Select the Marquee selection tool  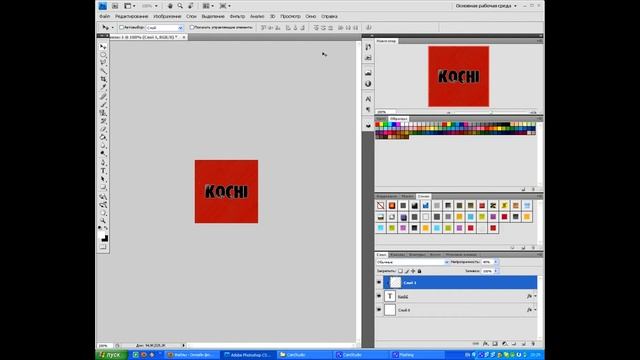103,55
